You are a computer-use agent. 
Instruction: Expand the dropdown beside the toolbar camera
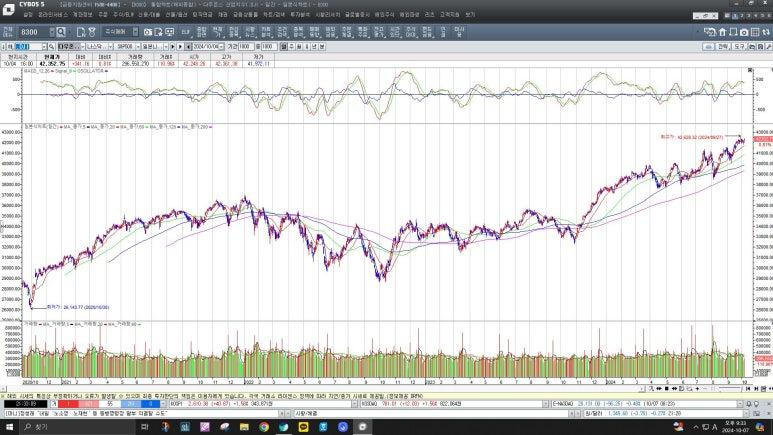point(135,32)
